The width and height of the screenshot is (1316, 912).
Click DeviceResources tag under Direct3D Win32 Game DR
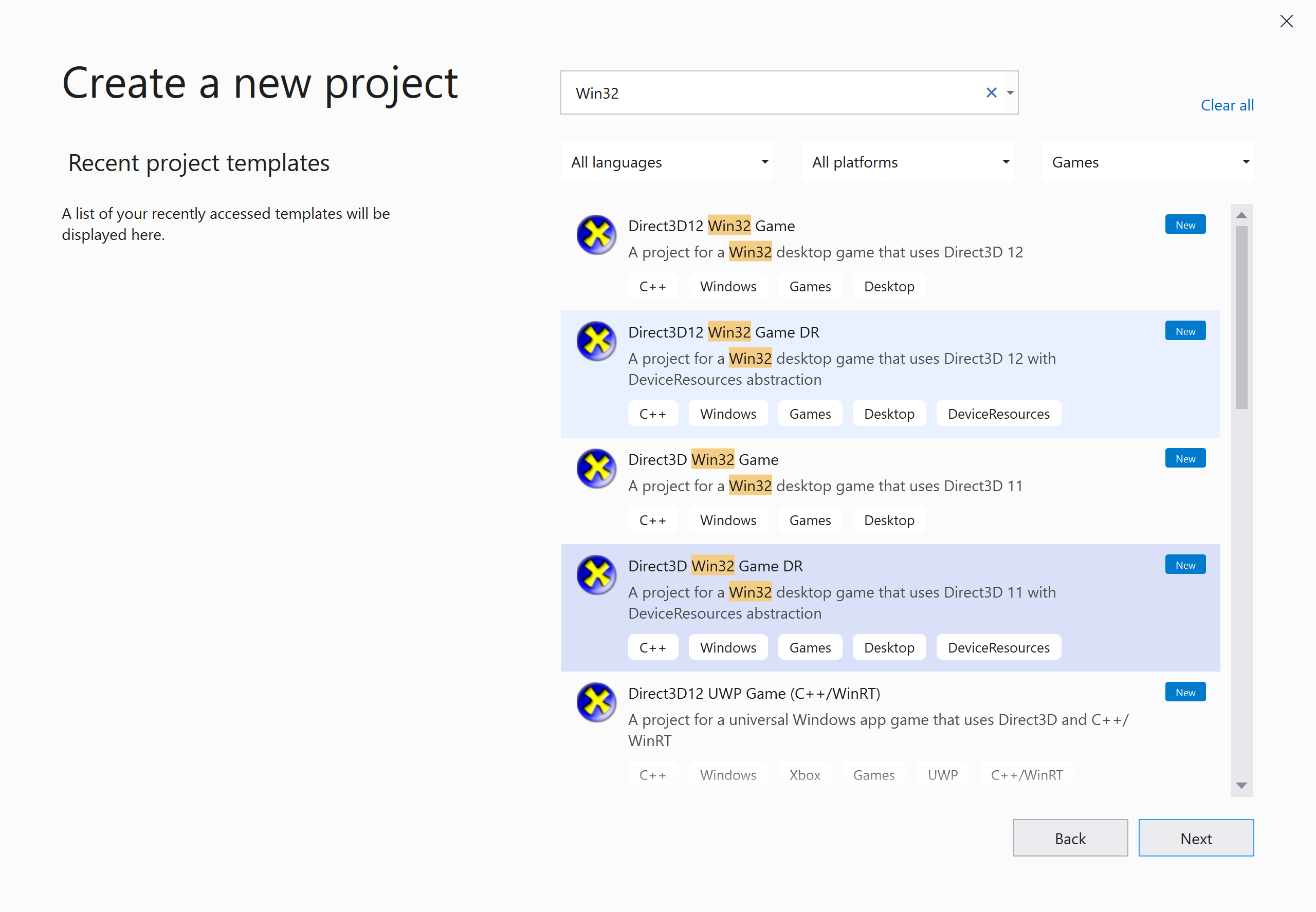click(x=998, y=647)
